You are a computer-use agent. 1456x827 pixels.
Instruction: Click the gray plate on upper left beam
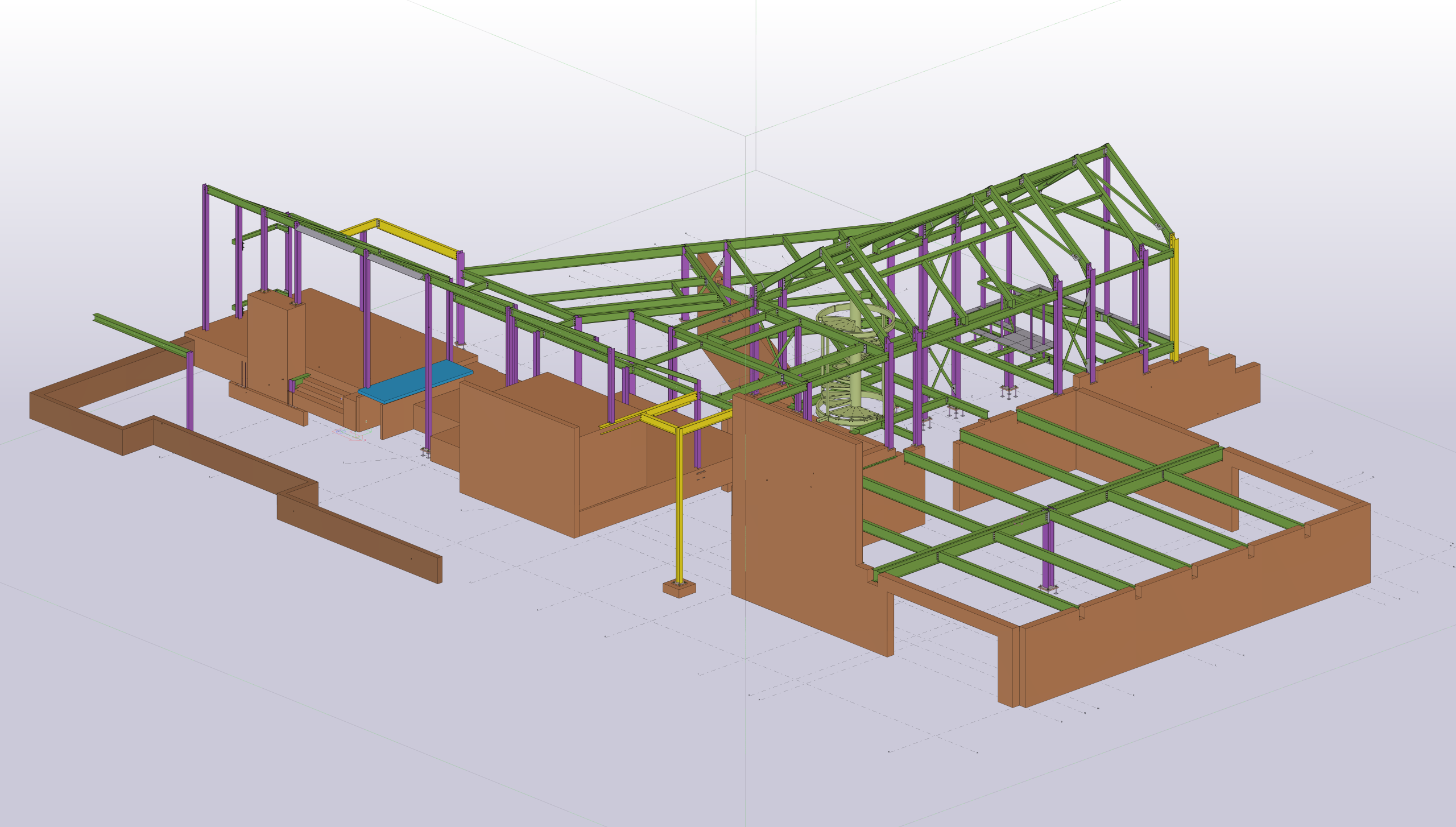tap(325, 239)
